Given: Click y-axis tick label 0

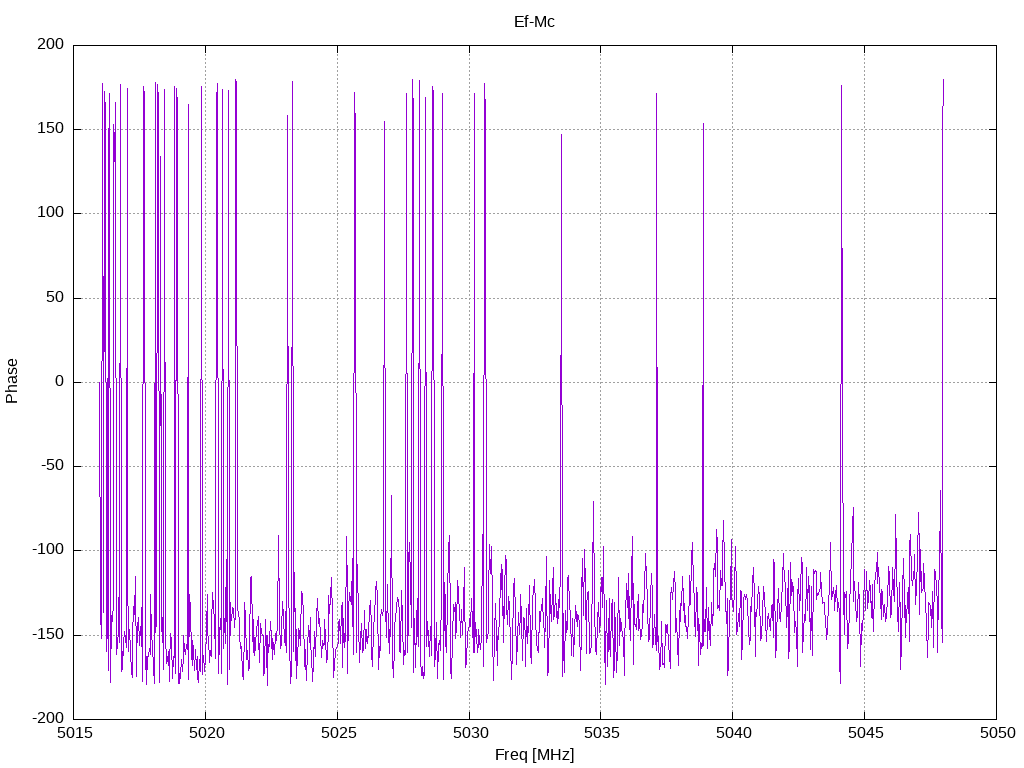Looking at the screenshot, I should (x=59, y=381).
